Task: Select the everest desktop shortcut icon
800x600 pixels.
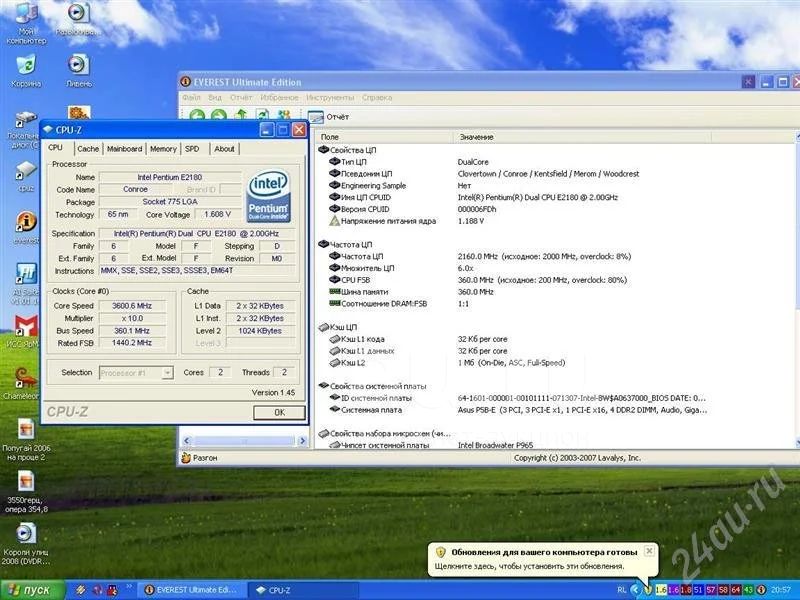Action: point(26,228)
